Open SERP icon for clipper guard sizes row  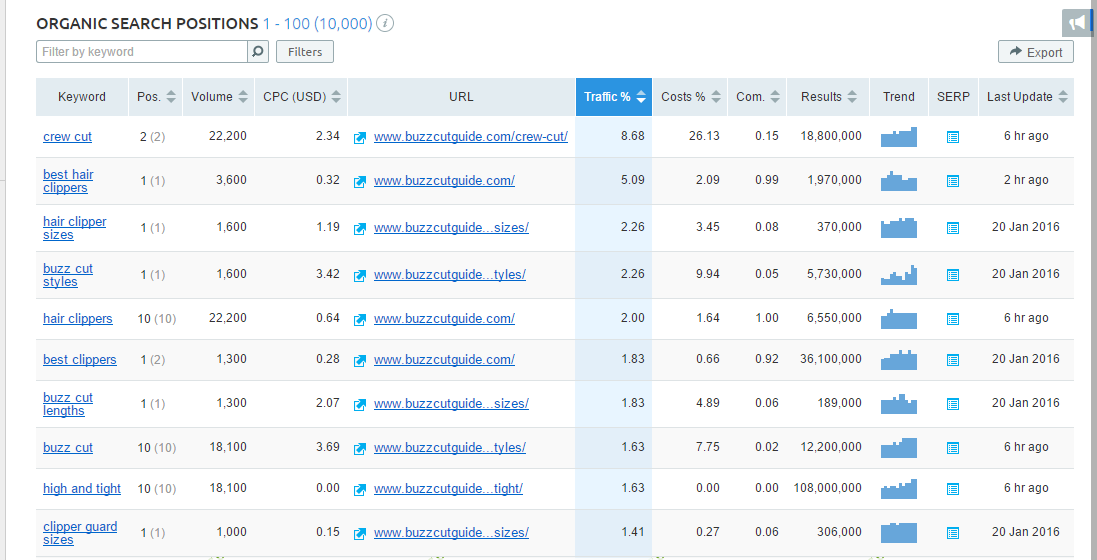[952, 533]
